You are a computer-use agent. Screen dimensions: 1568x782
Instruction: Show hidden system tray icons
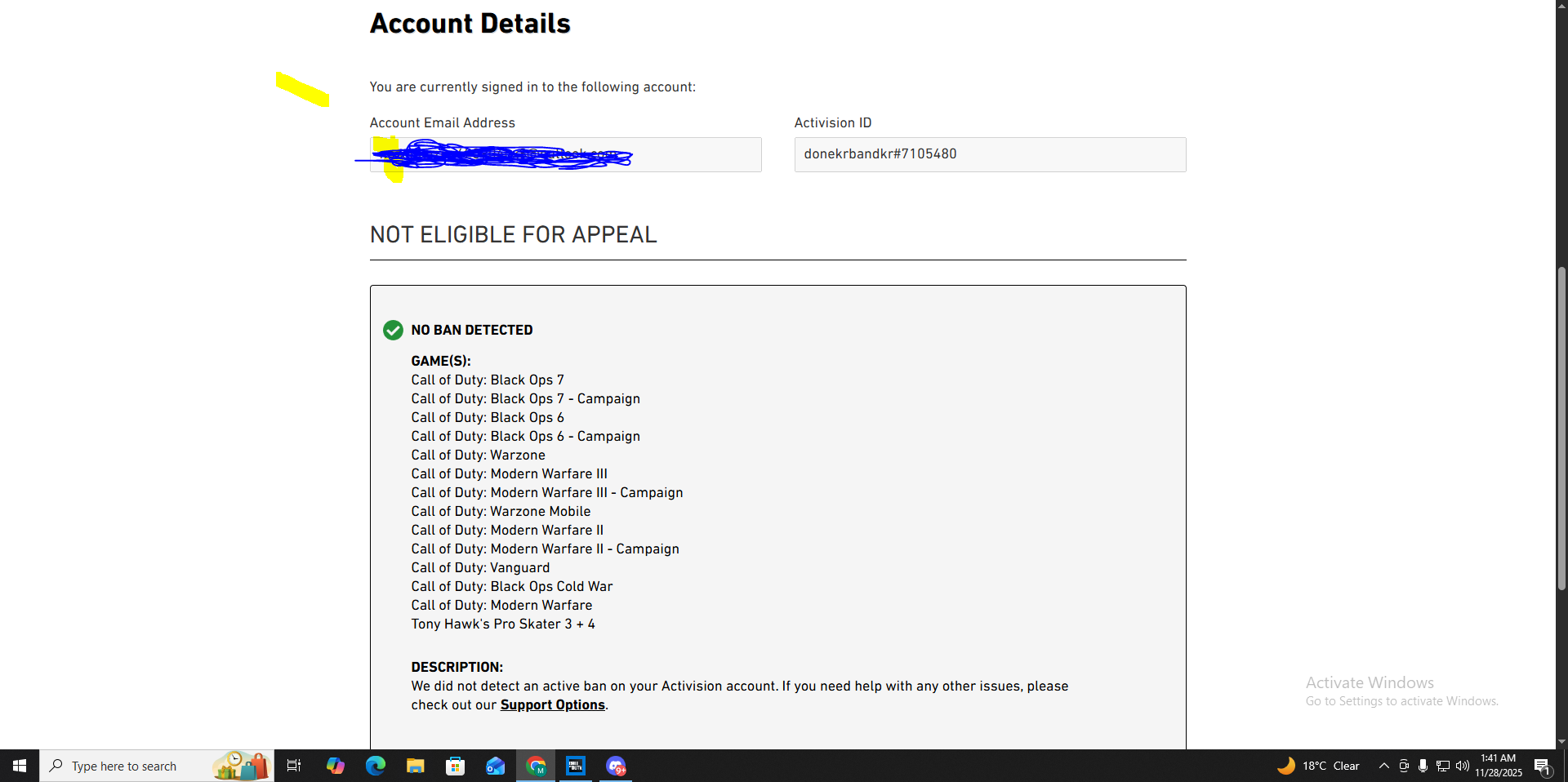1383,766
